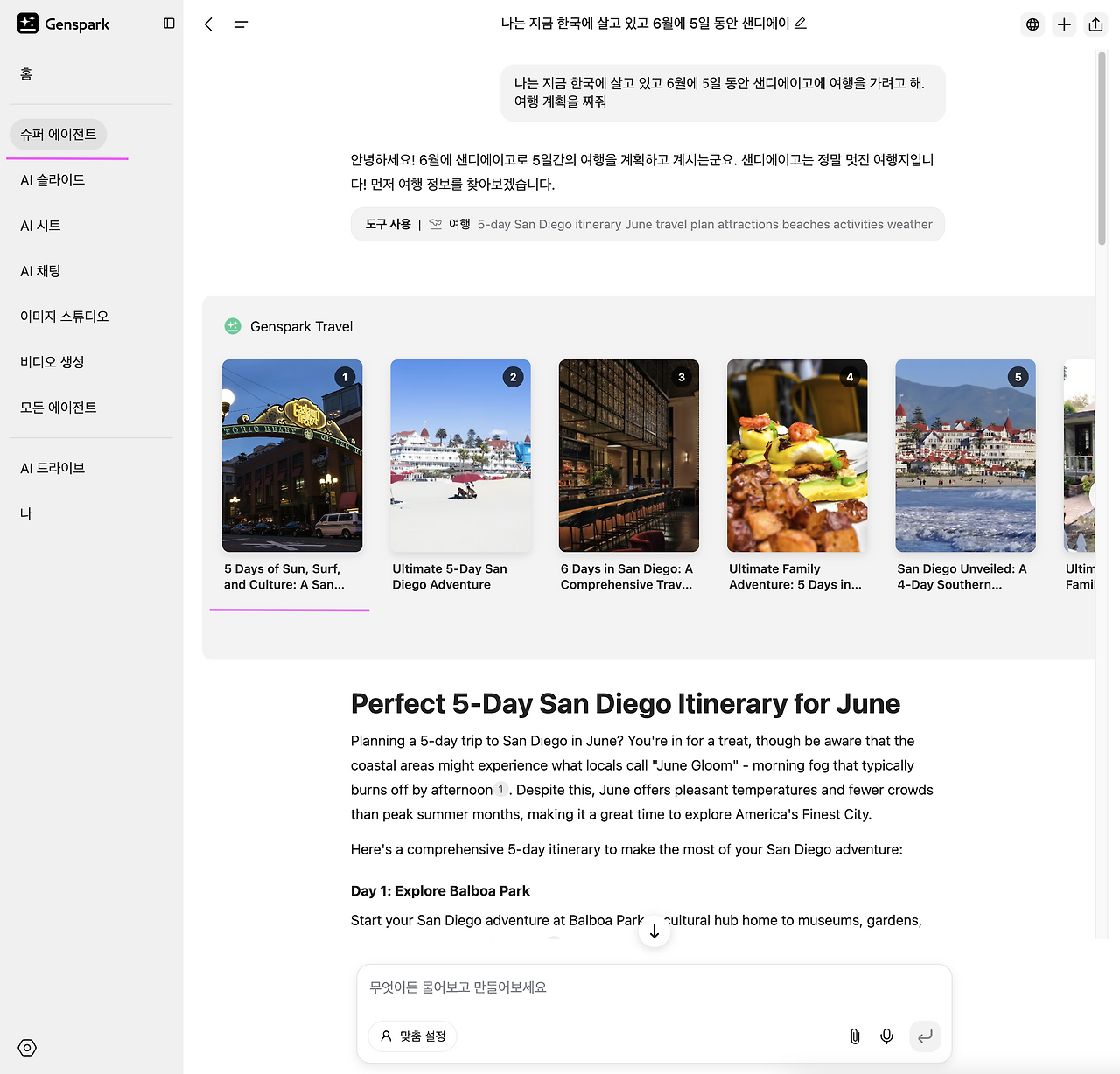
Task: Select 슈퍼 에이전트 in sidebar
Action: 58,135
